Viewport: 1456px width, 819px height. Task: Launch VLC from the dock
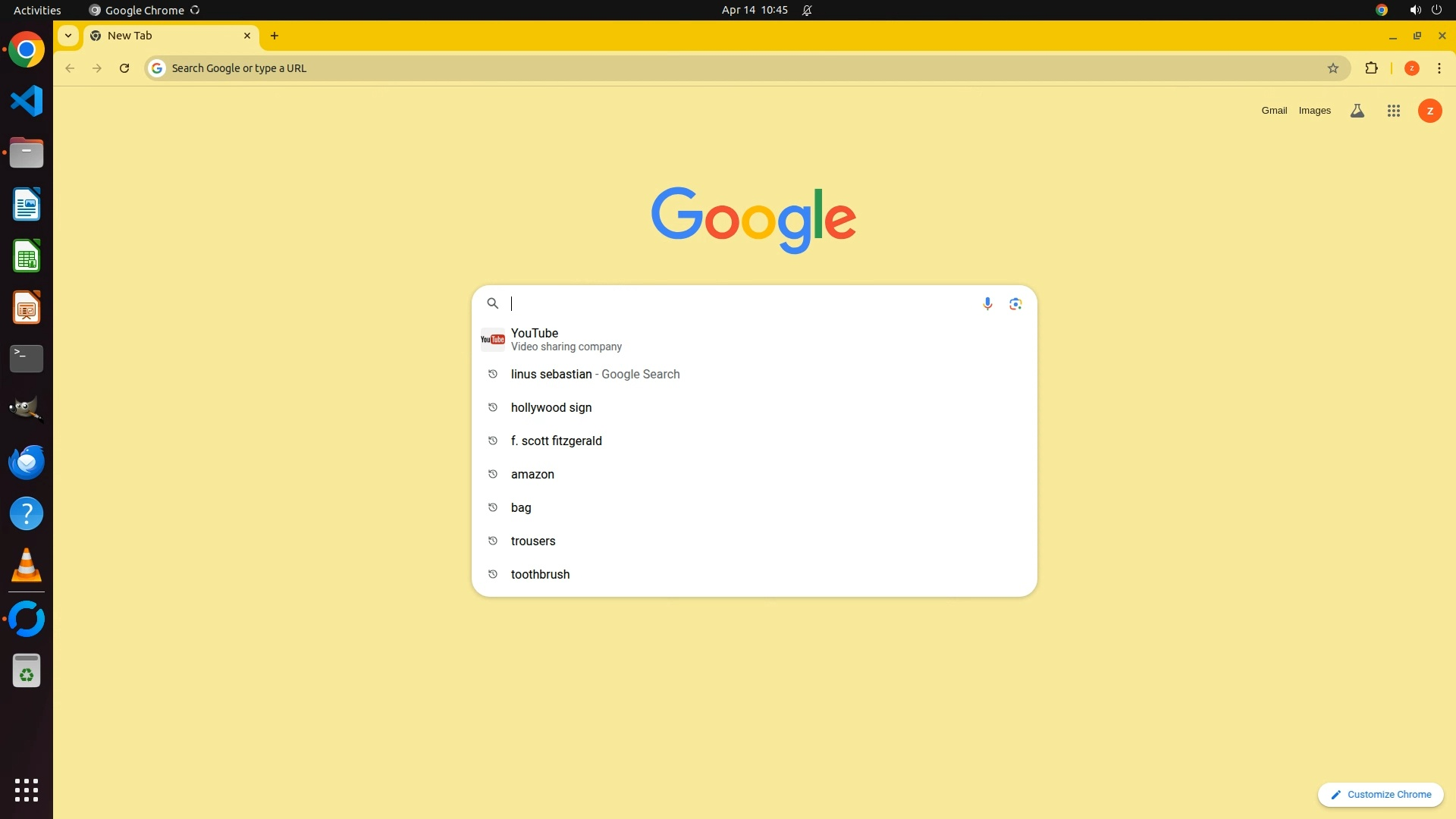27,566
